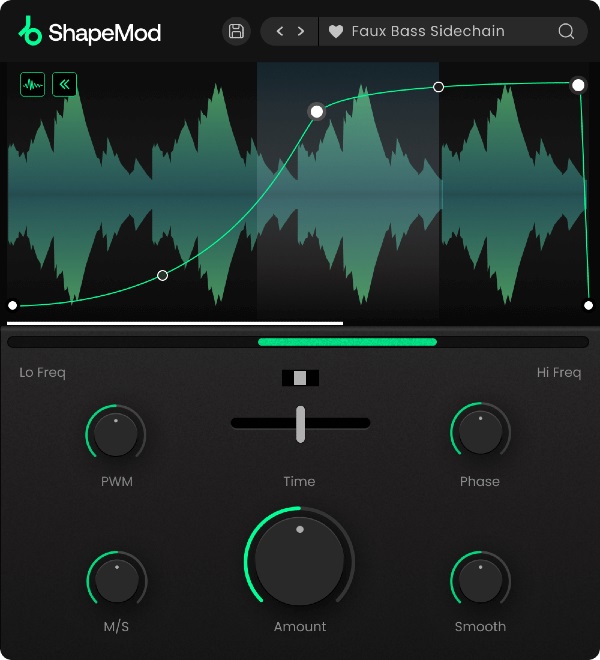Toggle the small switch above the Time slider
Viewport: 600px width, 660px height.
(x=300, y=378)
